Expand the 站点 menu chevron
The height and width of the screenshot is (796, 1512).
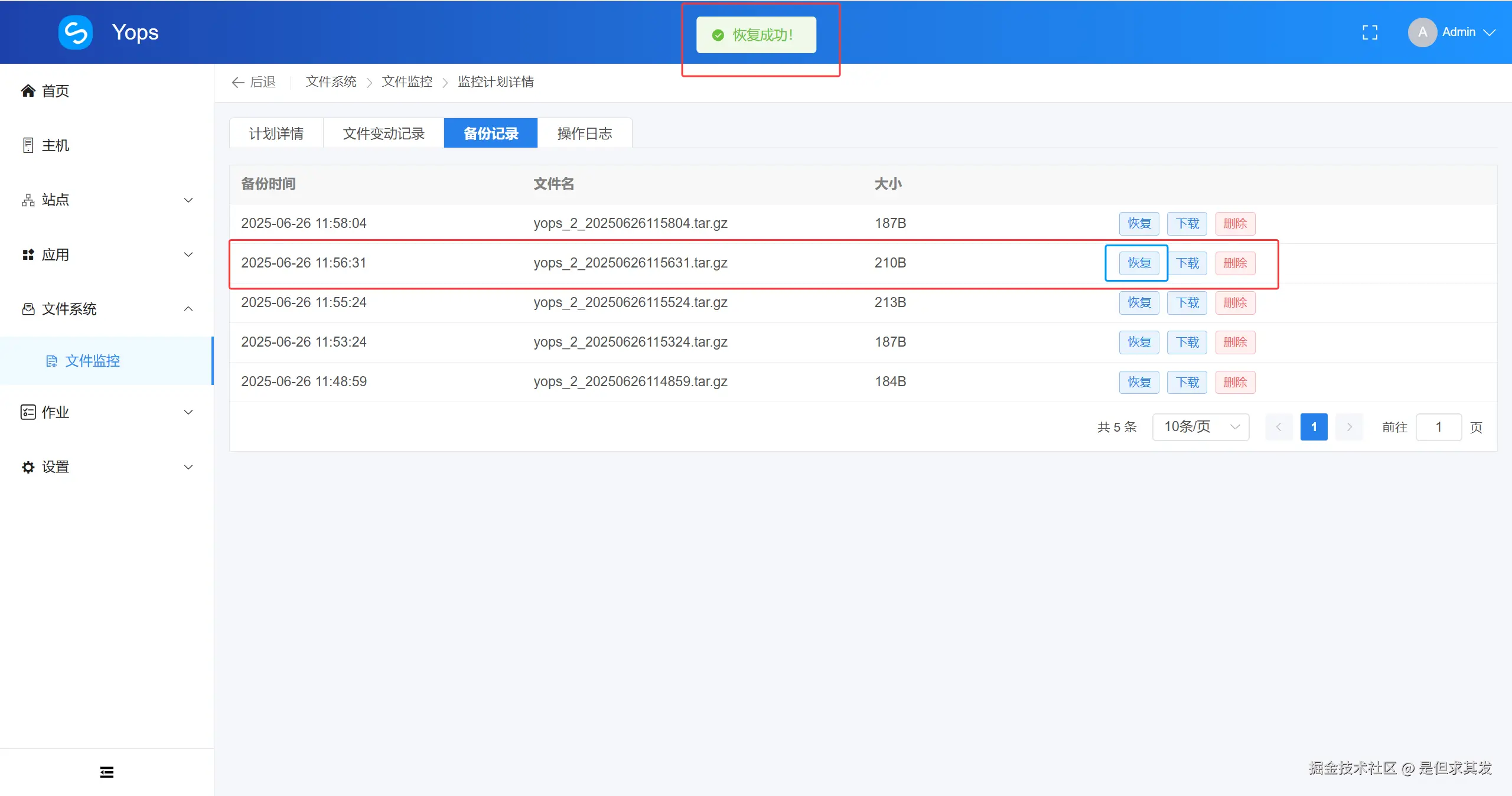(188, 200)
